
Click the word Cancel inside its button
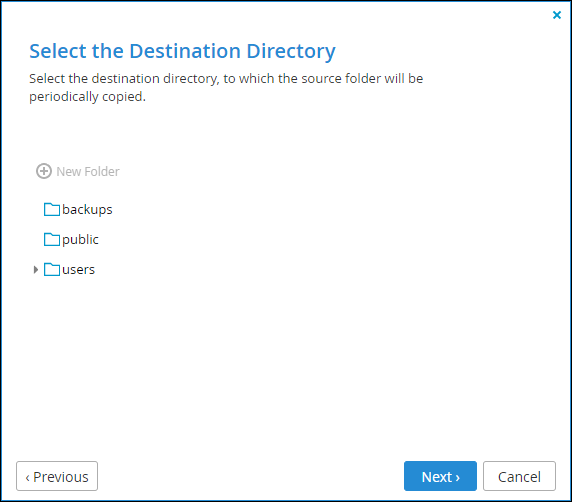point(519,477)
